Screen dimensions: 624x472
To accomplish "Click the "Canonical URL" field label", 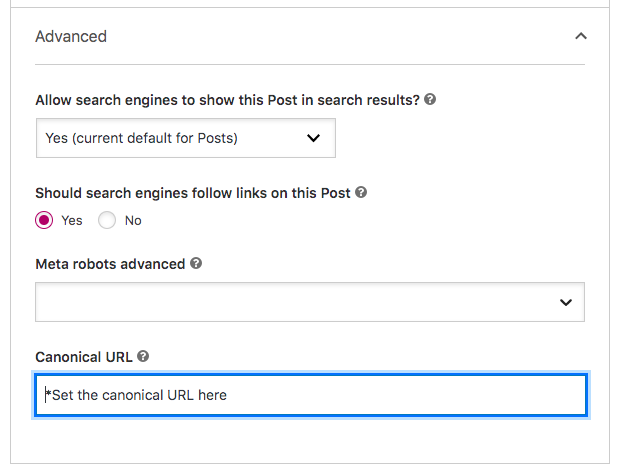I will [x=84, y=357].
